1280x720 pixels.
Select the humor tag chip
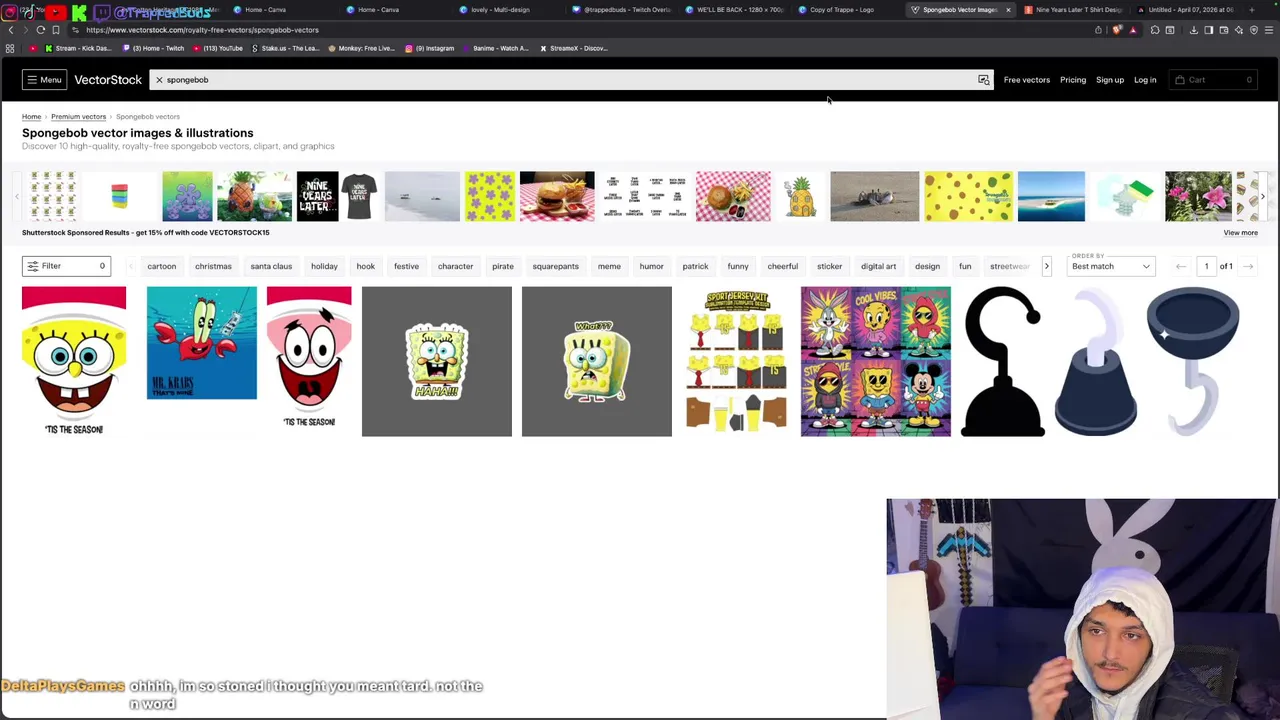pos(651,267)
